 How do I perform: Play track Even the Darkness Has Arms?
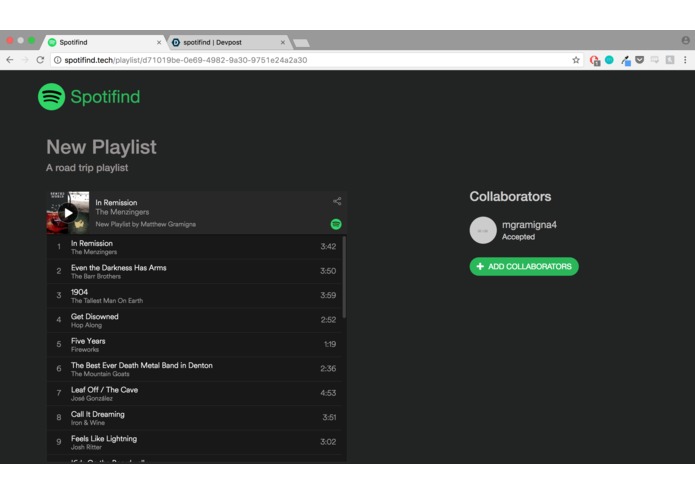[x=194, y=271]
